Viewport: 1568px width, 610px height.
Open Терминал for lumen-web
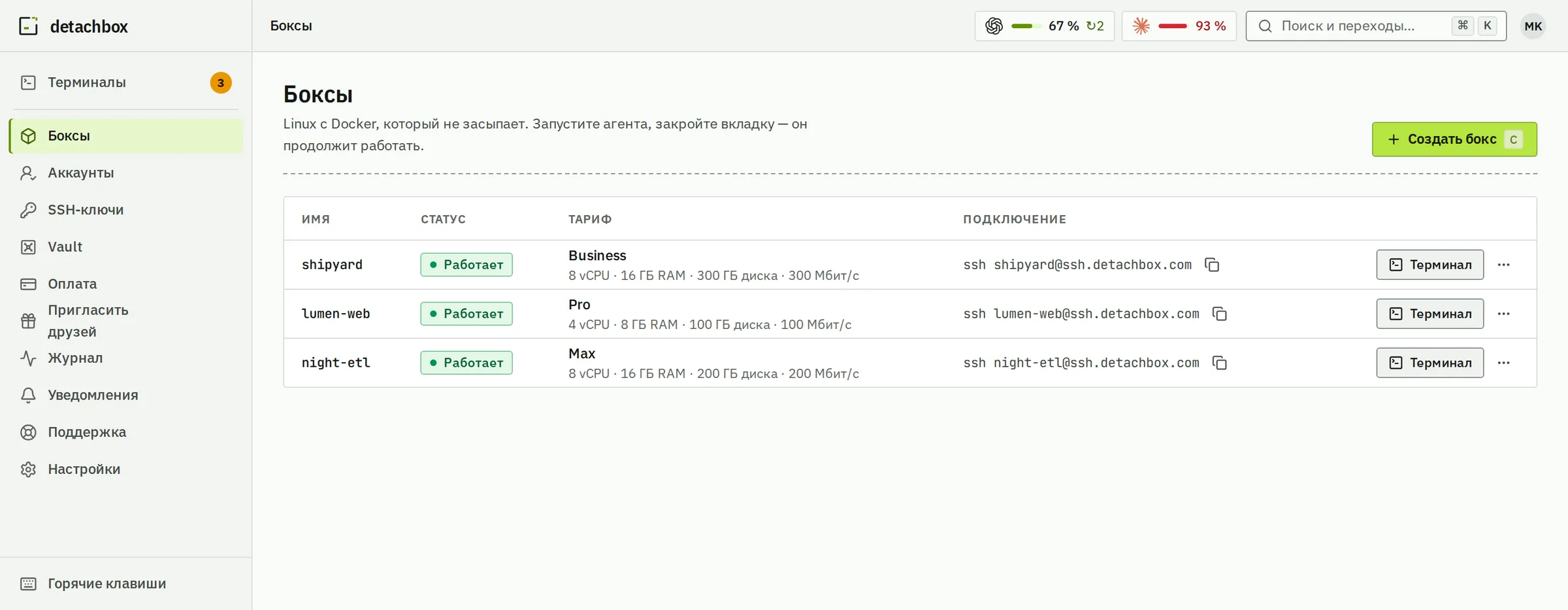click(1429, 314)
